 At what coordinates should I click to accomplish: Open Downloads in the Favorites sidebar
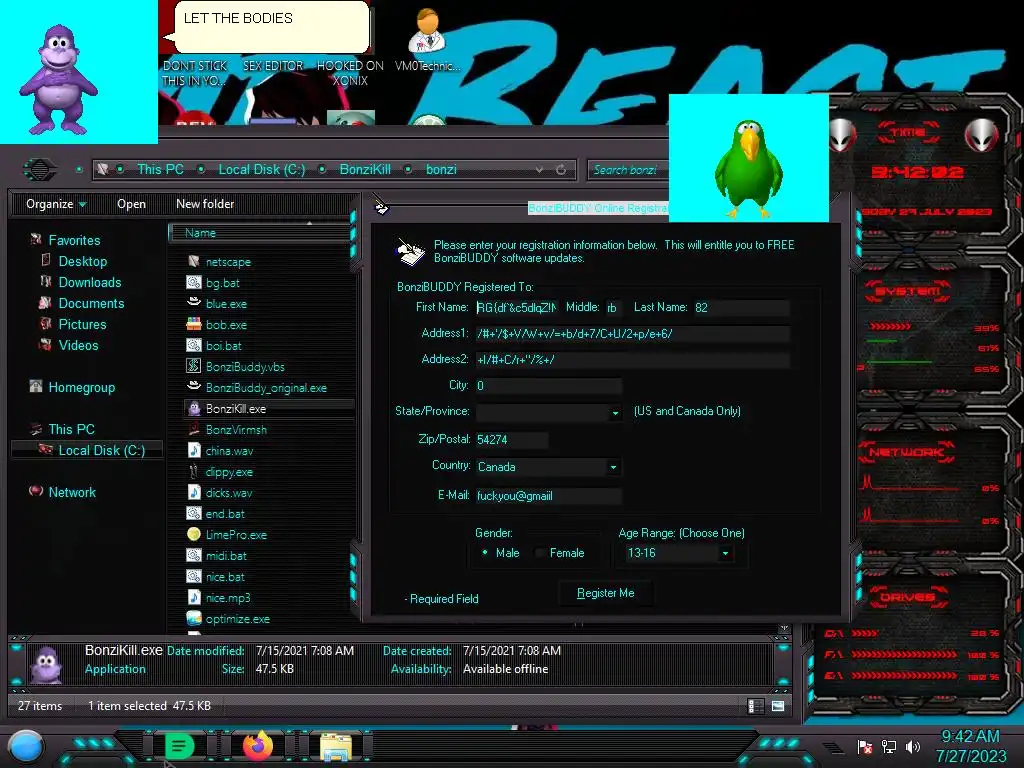tap(89, 282)
